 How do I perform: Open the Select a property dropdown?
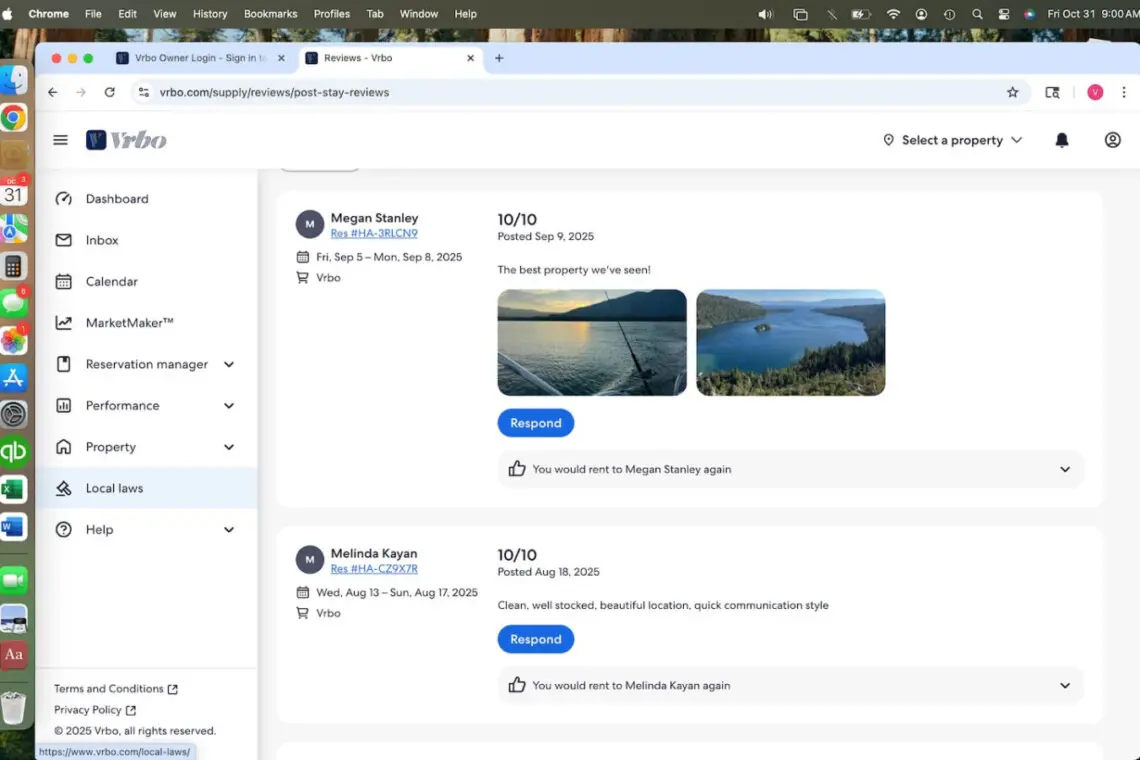click(952, 140)
